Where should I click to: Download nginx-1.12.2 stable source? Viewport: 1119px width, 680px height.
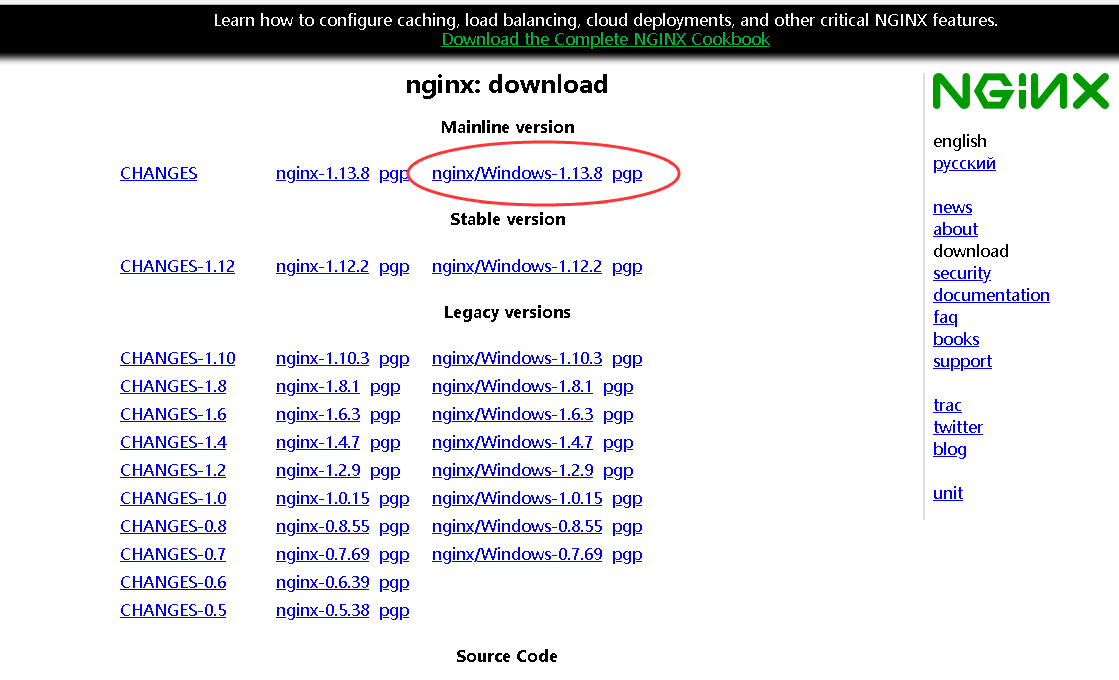click(x=323, y=266)
